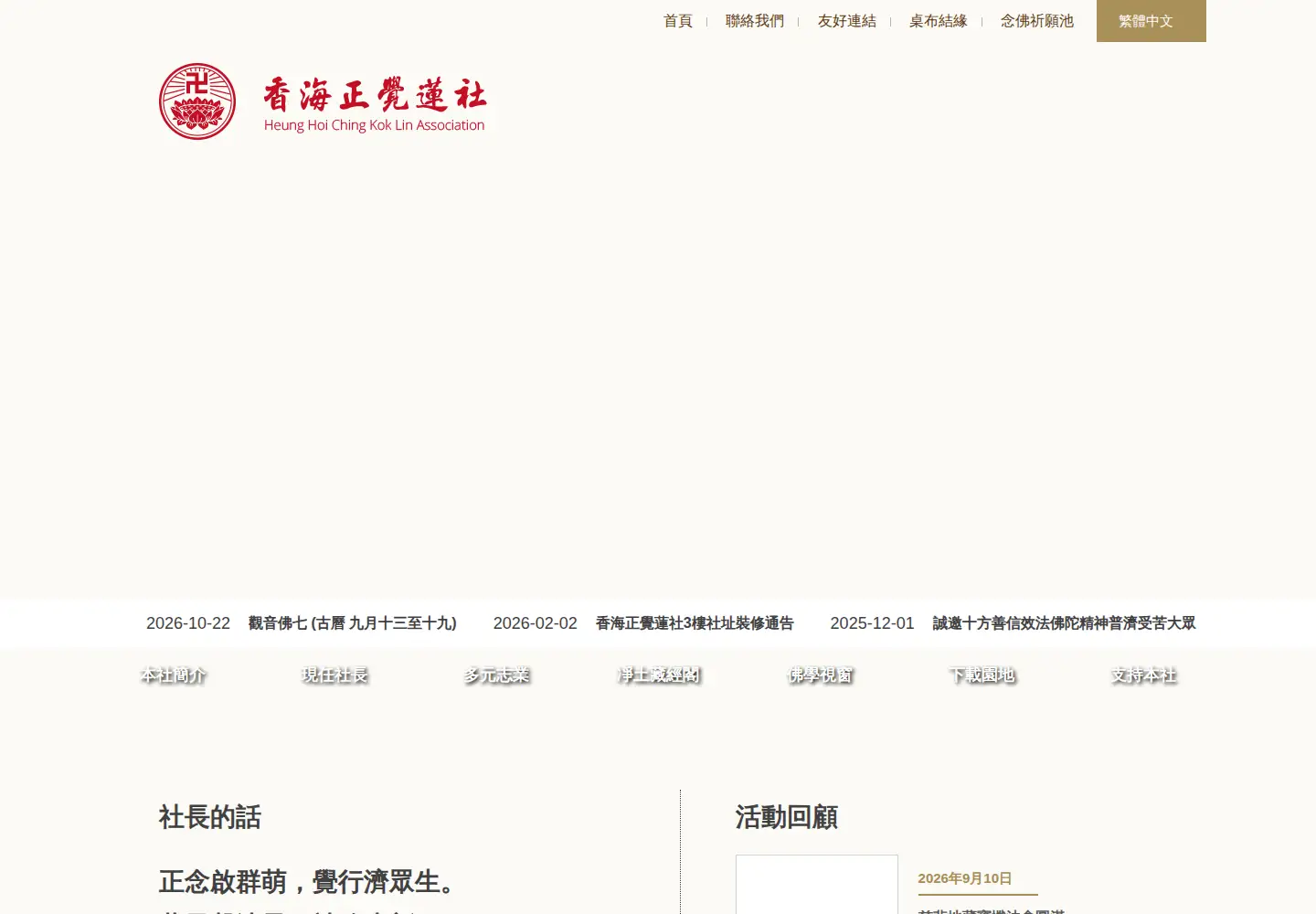Image resolution: width=1316 pixels, height=914 pixels.
Task: Open the 多元志業 menu item
Action: pos(496,675)
